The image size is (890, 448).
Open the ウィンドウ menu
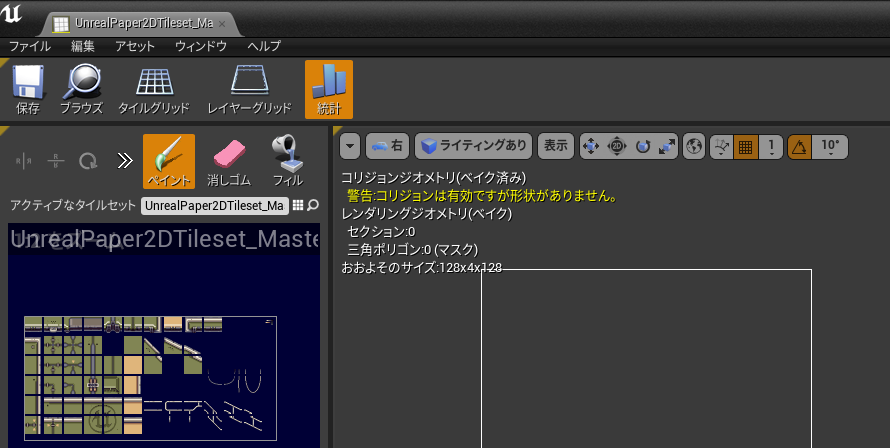(201, 47)
